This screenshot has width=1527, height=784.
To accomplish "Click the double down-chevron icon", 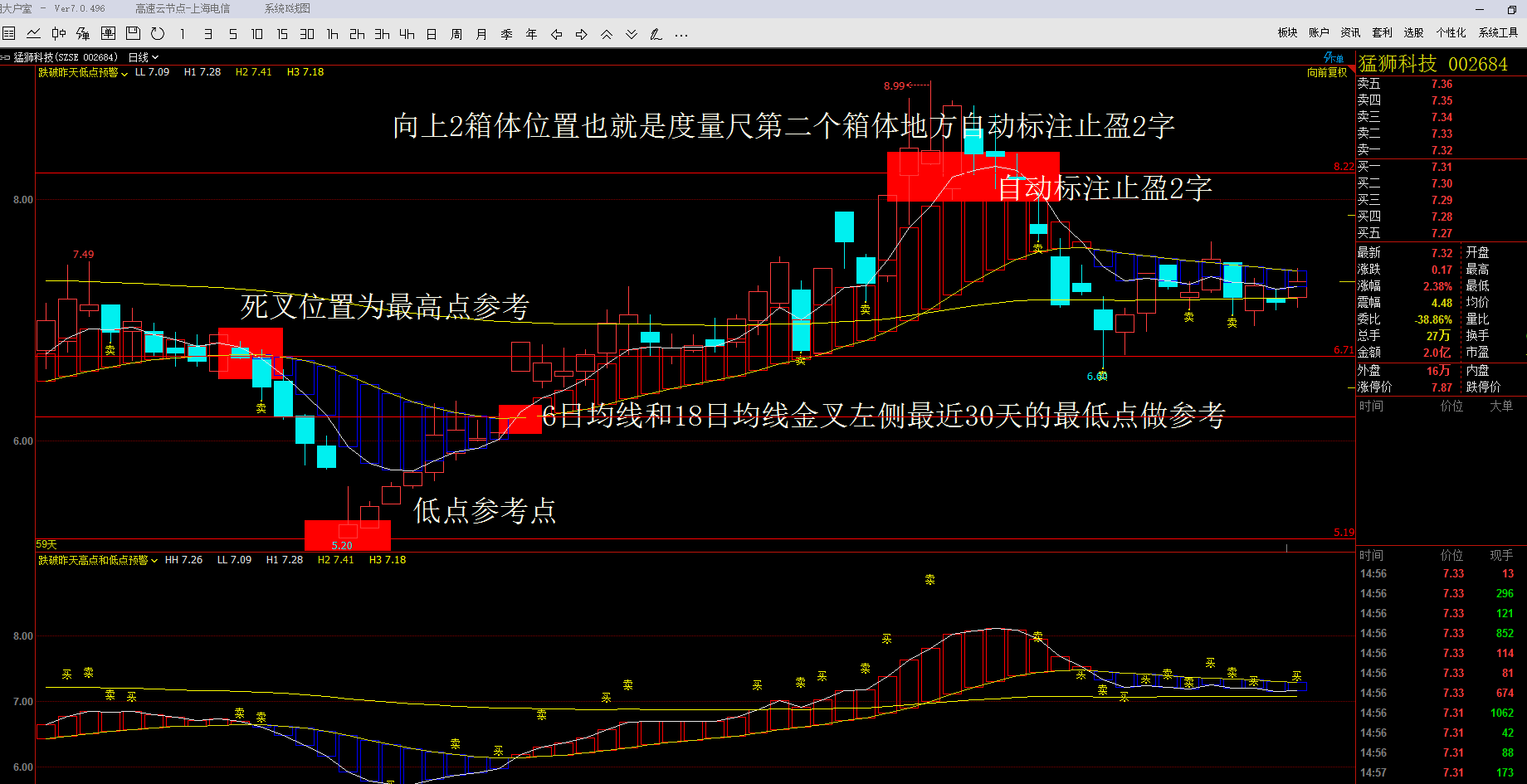I will [632, 34].
